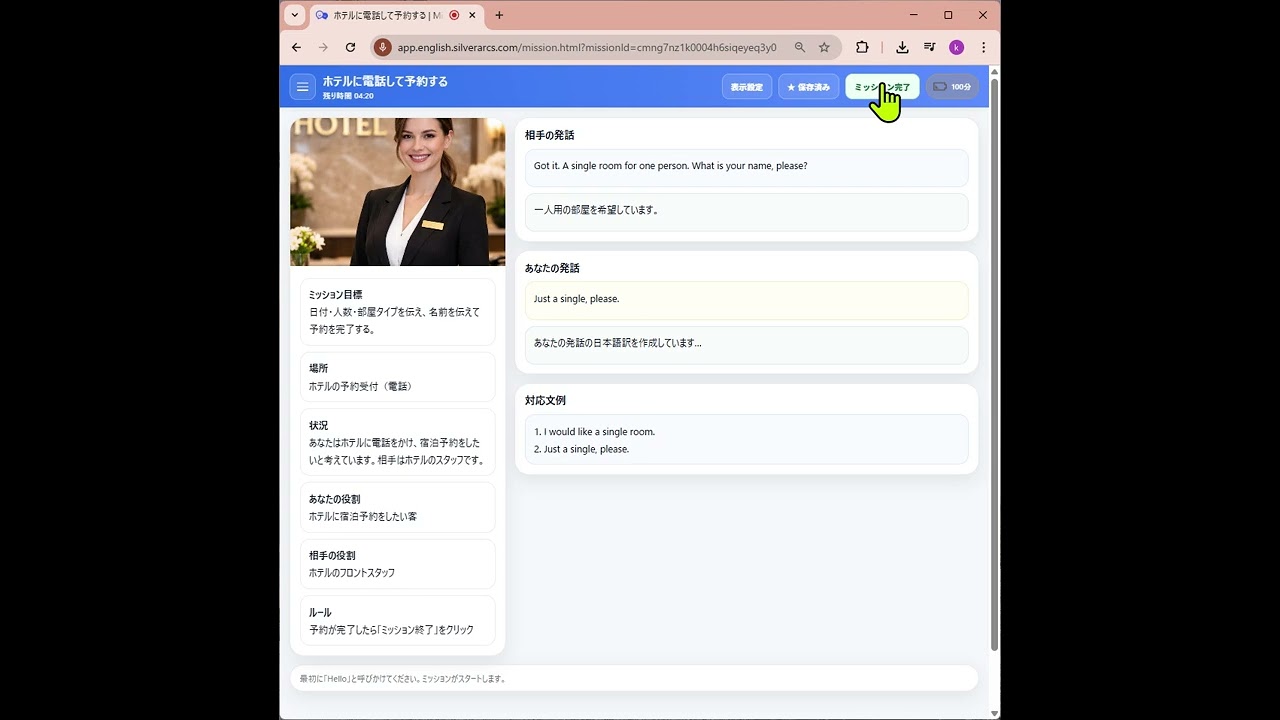Select the ホテルに電話して予約する browser tab

[396, 15]
